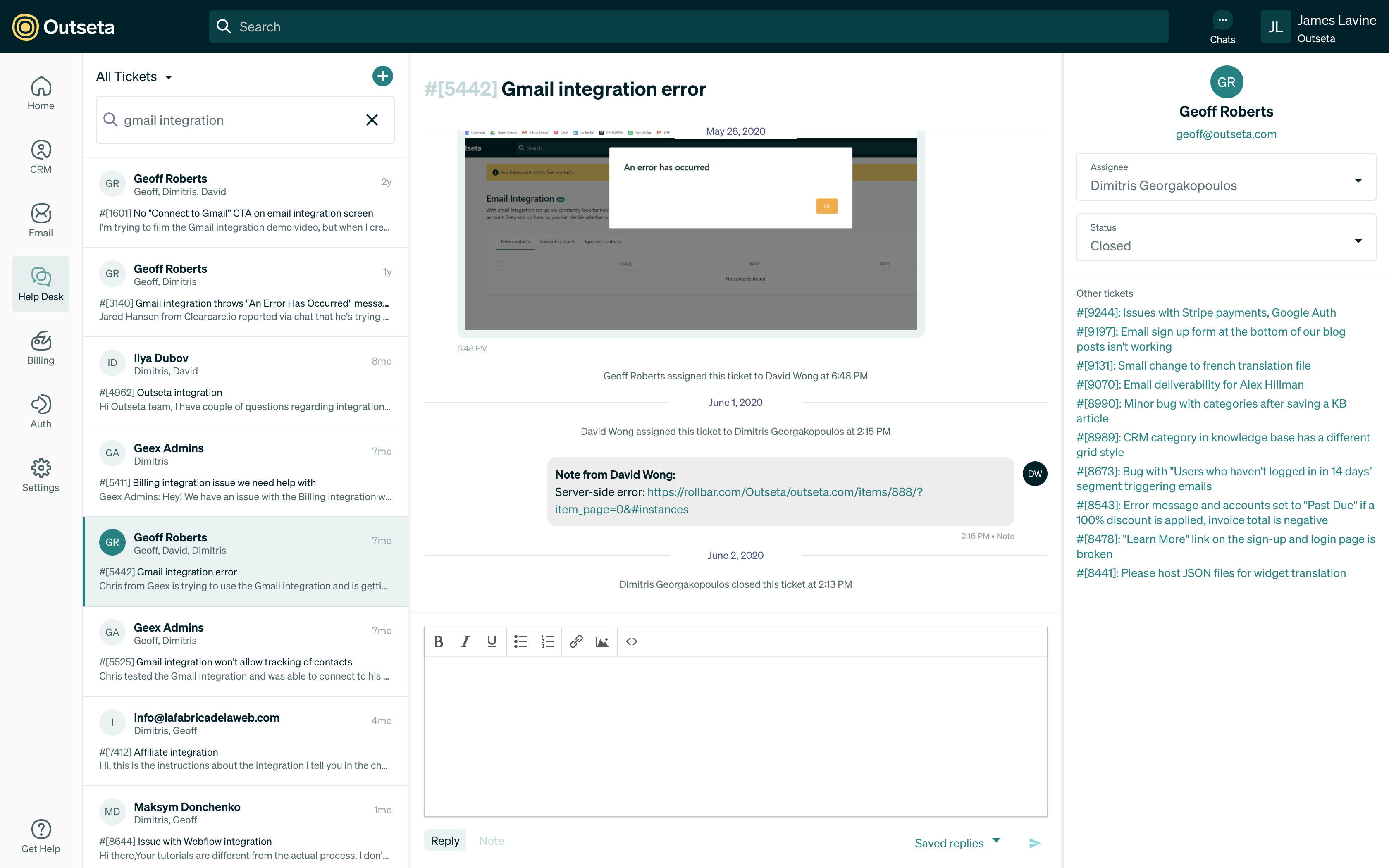This screenshot has width=1389, height=868.
Task: Open ticket #9131 french translation file
Action: coord(1193,366)
